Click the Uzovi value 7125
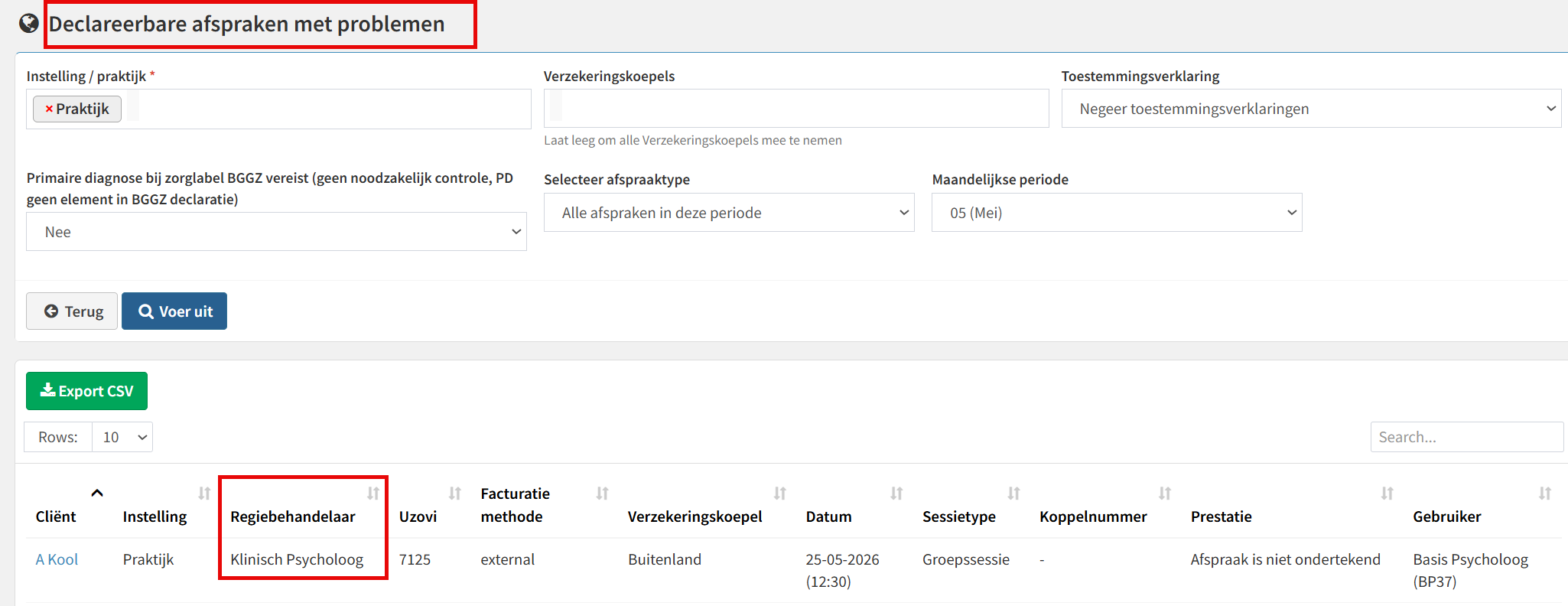1568x606 pixels. pyautogui.click(x=415, y=559)
